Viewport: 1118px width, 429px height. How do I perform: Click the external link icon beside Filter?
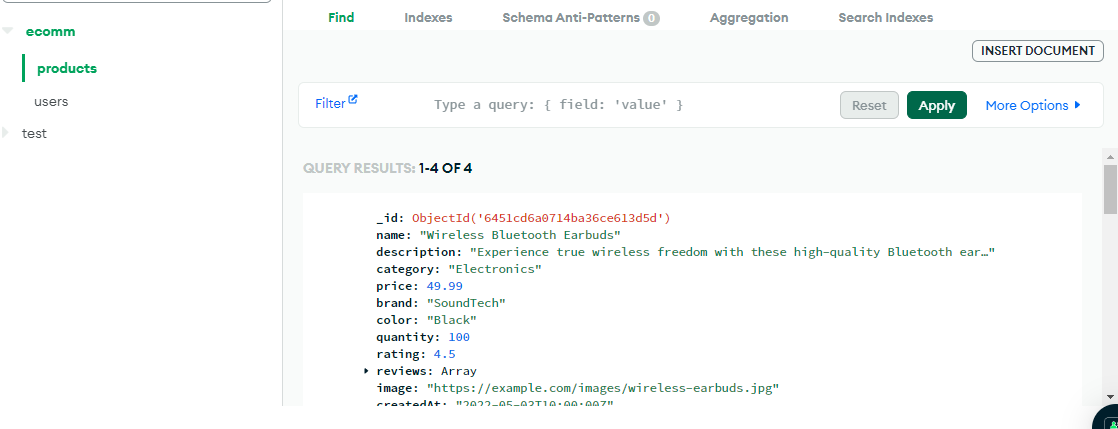point(353,100)
